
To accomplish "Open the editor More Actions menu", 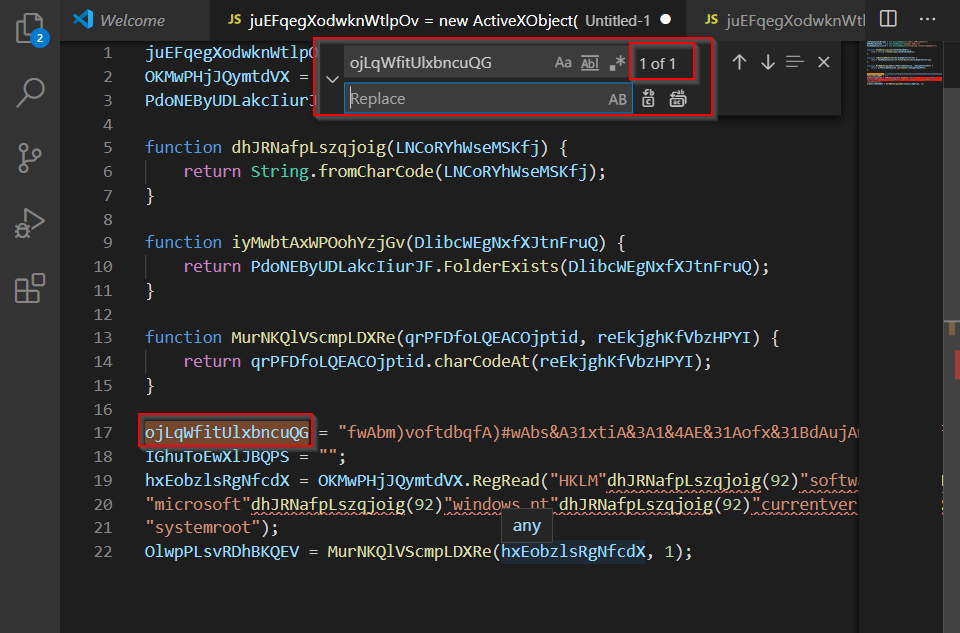I will pos(928,19).
